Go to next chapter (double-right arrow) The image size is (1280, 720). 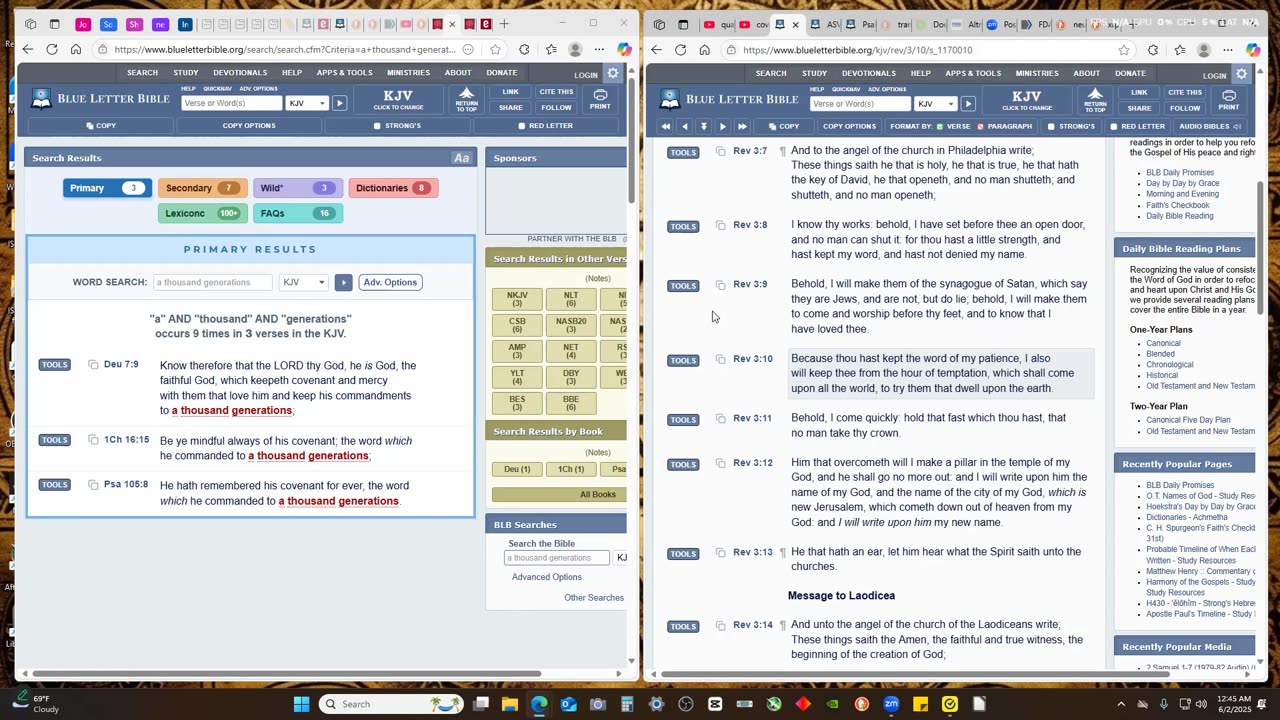(x=742, y=126)
